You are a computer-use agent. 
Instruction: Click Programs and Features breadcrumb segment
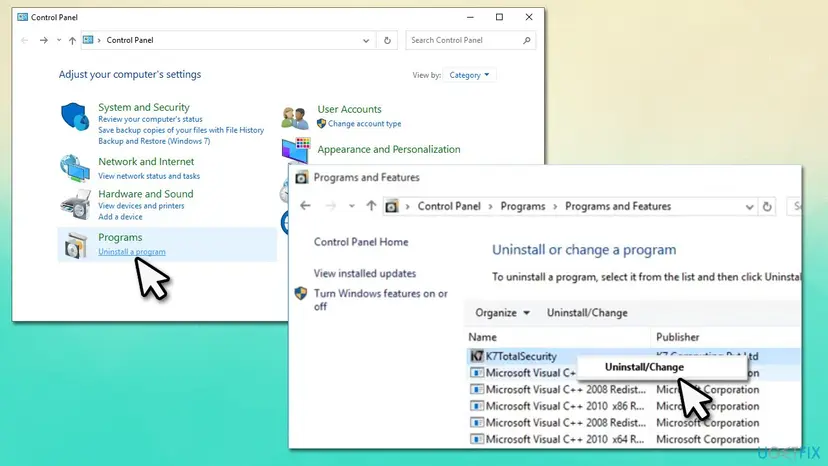tap(618, 207)
